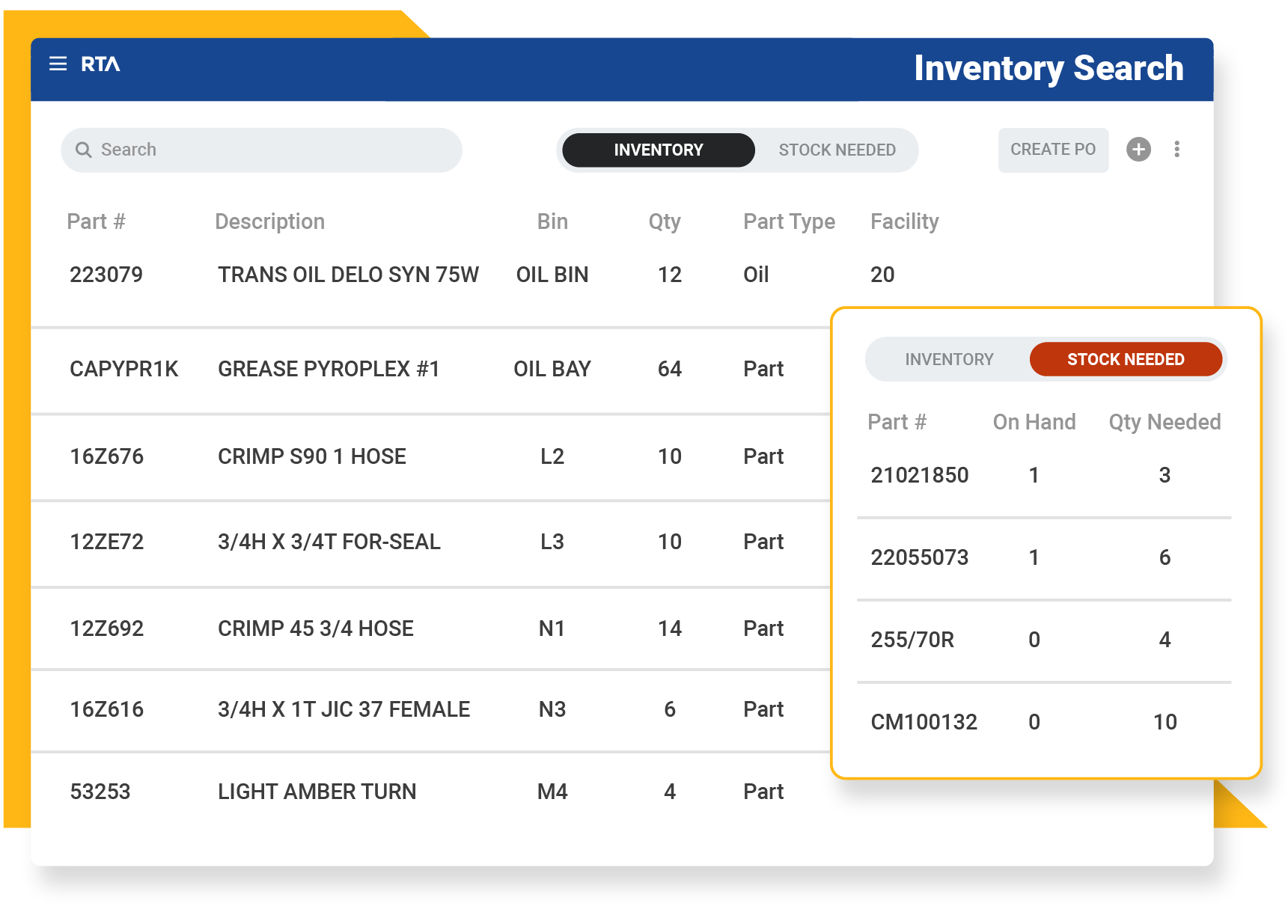Image resolution: width=1288 pixels, height=924 pixels.
Task: Select the orange STOCK NEEDED tab
Action: click(x=1126, y=359)
